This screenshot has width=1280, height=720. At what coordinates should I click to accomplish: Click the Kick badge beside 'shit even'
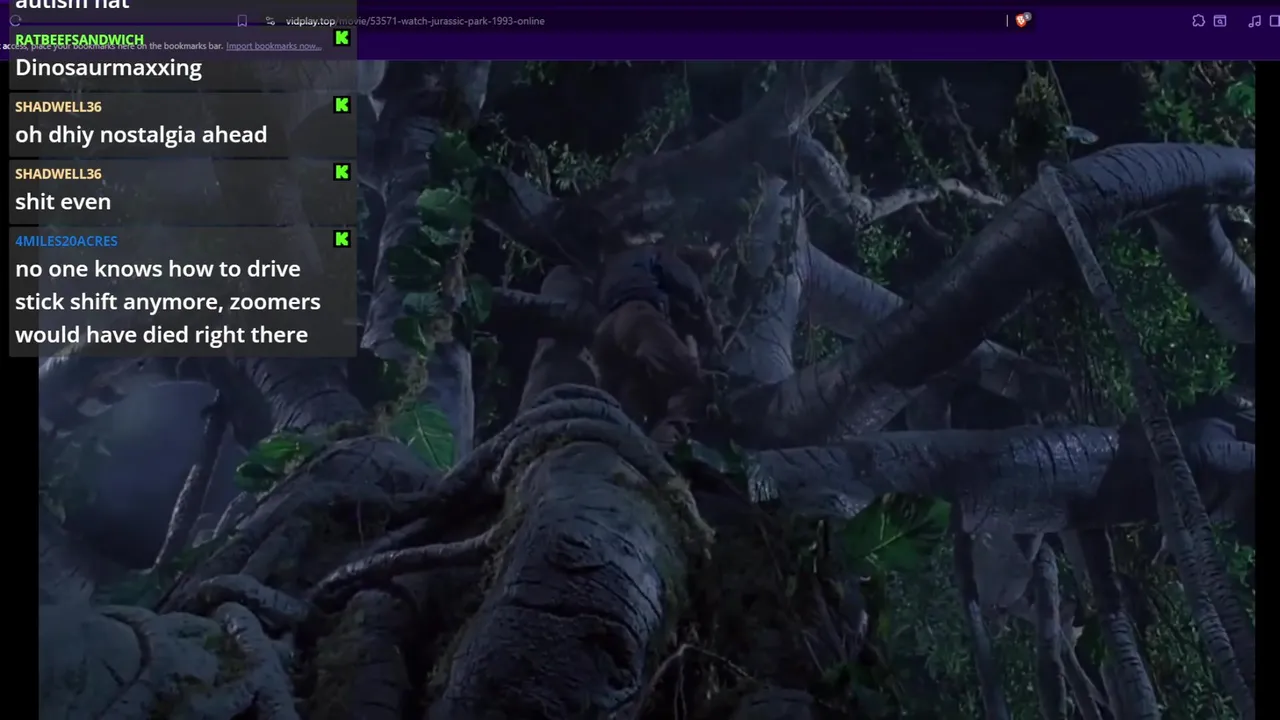[342, 172]
